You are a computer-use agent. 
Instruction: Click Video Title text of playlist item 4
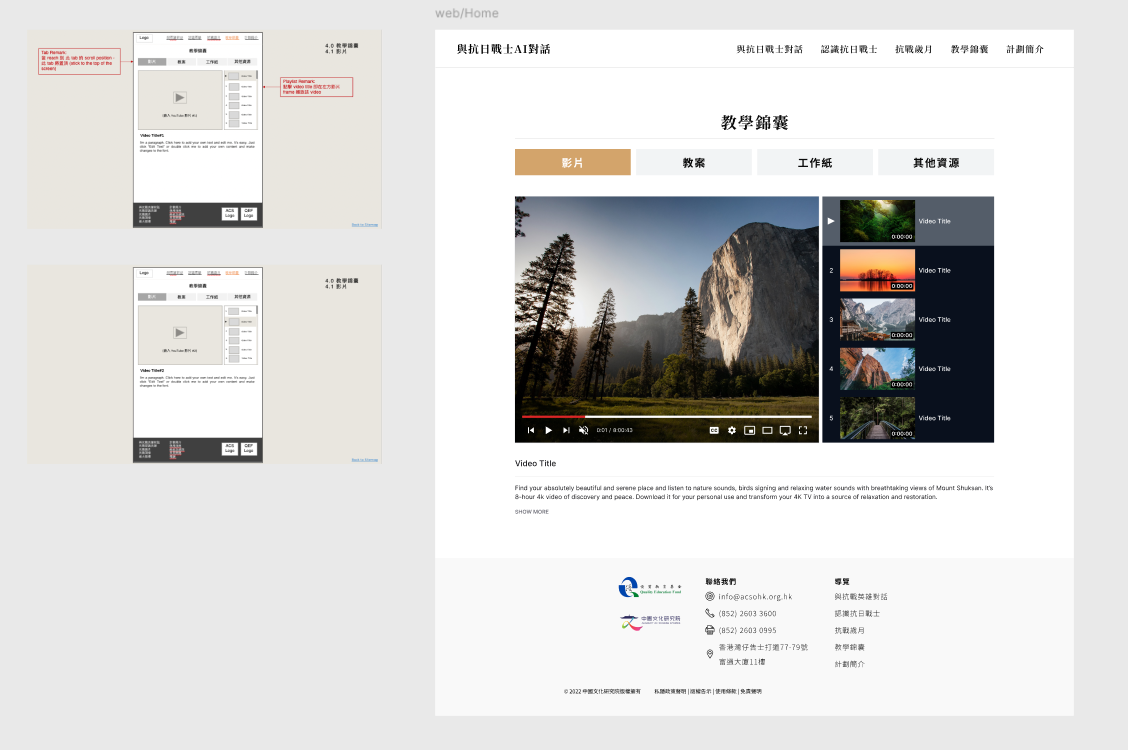click(x=934, y=369)
